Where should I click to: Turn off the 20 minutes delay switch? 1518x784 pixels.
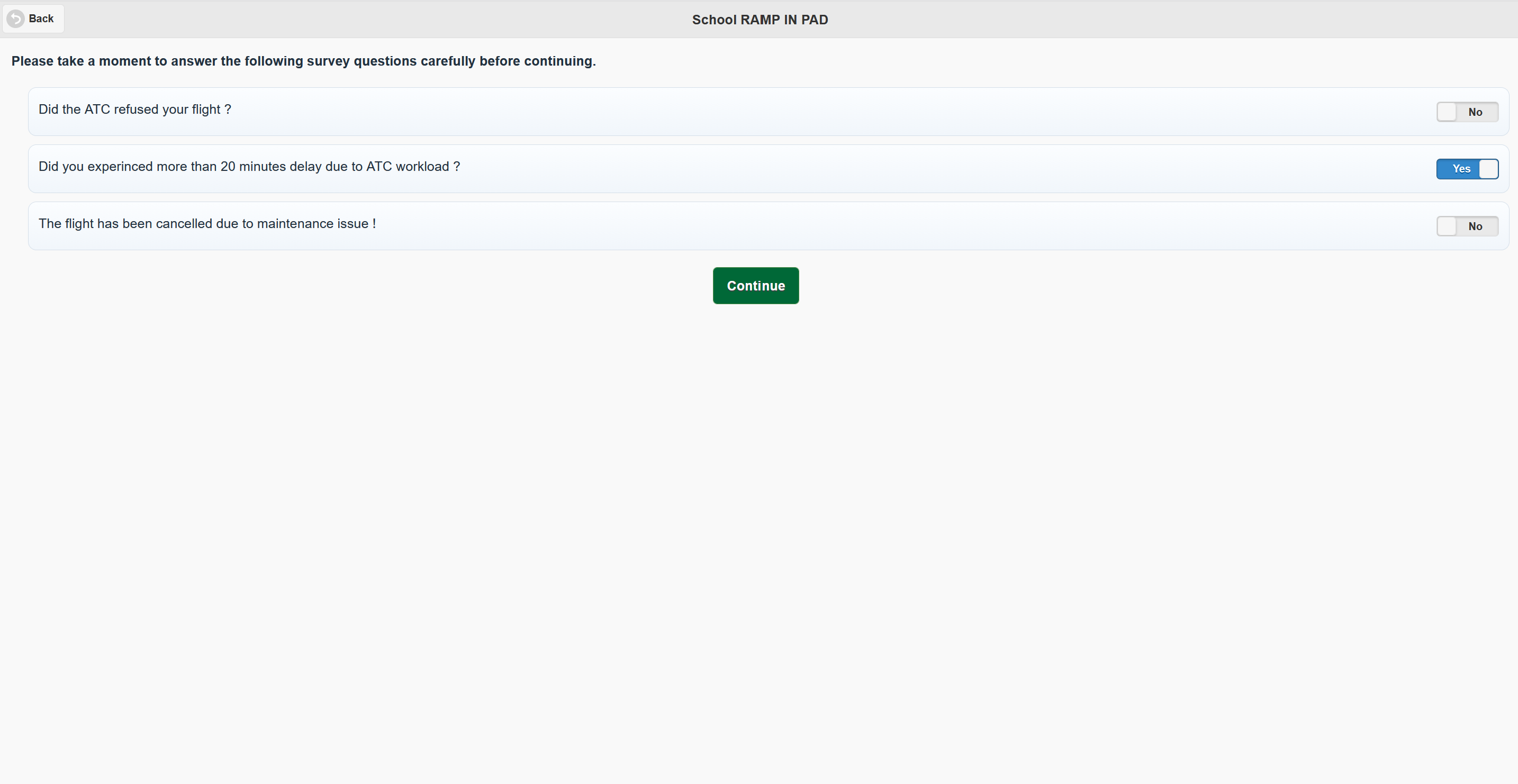(x=1467, y=169)
